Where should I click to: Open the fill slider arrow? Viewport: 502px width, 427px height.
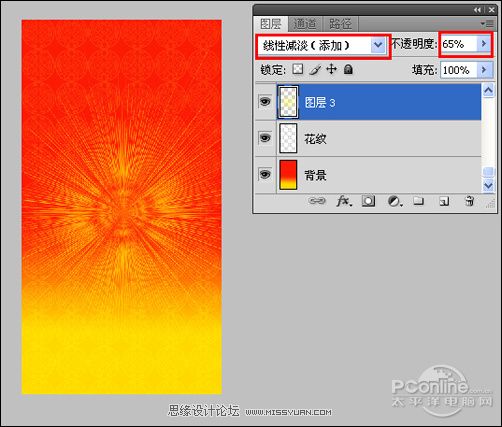point(484,70)
